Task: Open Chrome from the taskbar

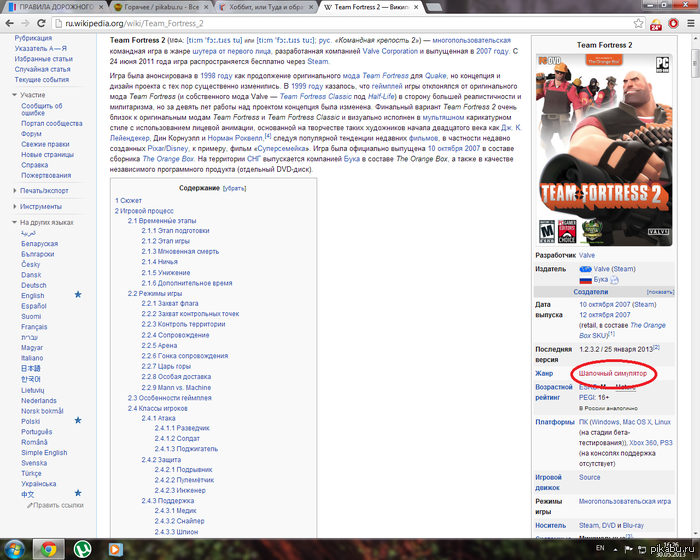Action: (x=48, y=549)
